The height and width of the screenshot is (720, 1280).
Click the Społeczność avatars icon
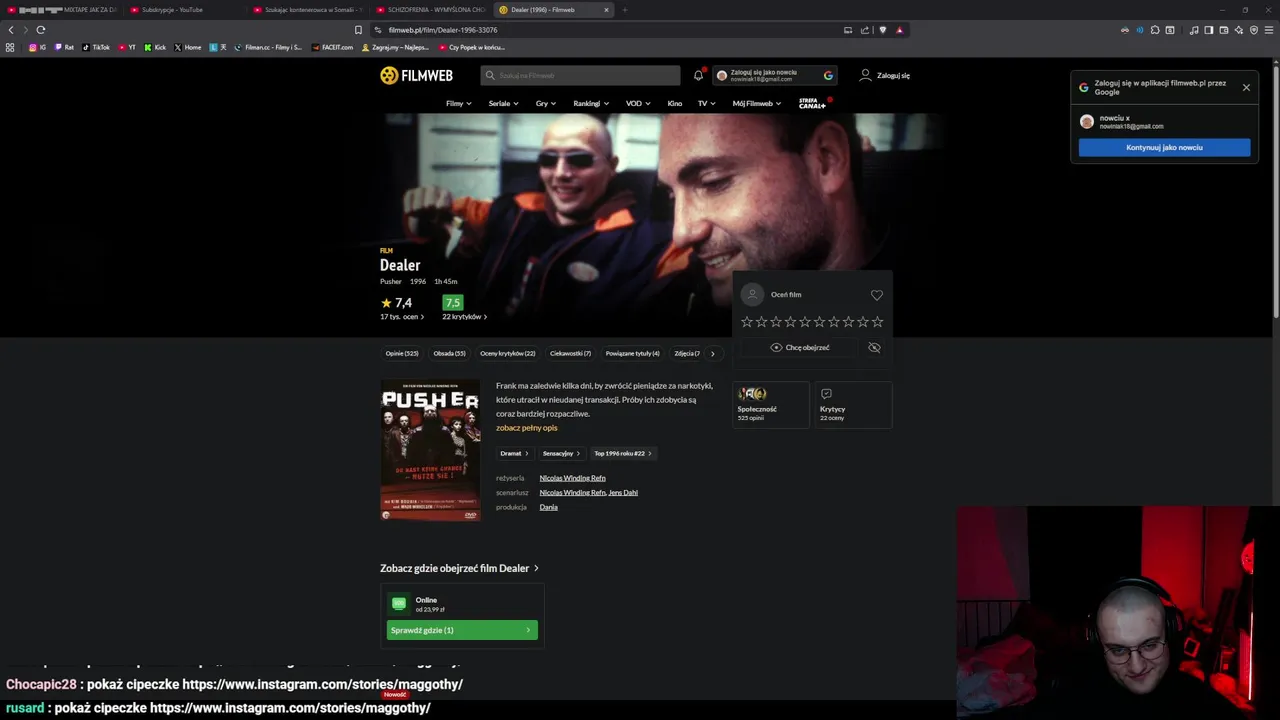tap(752, 394)
